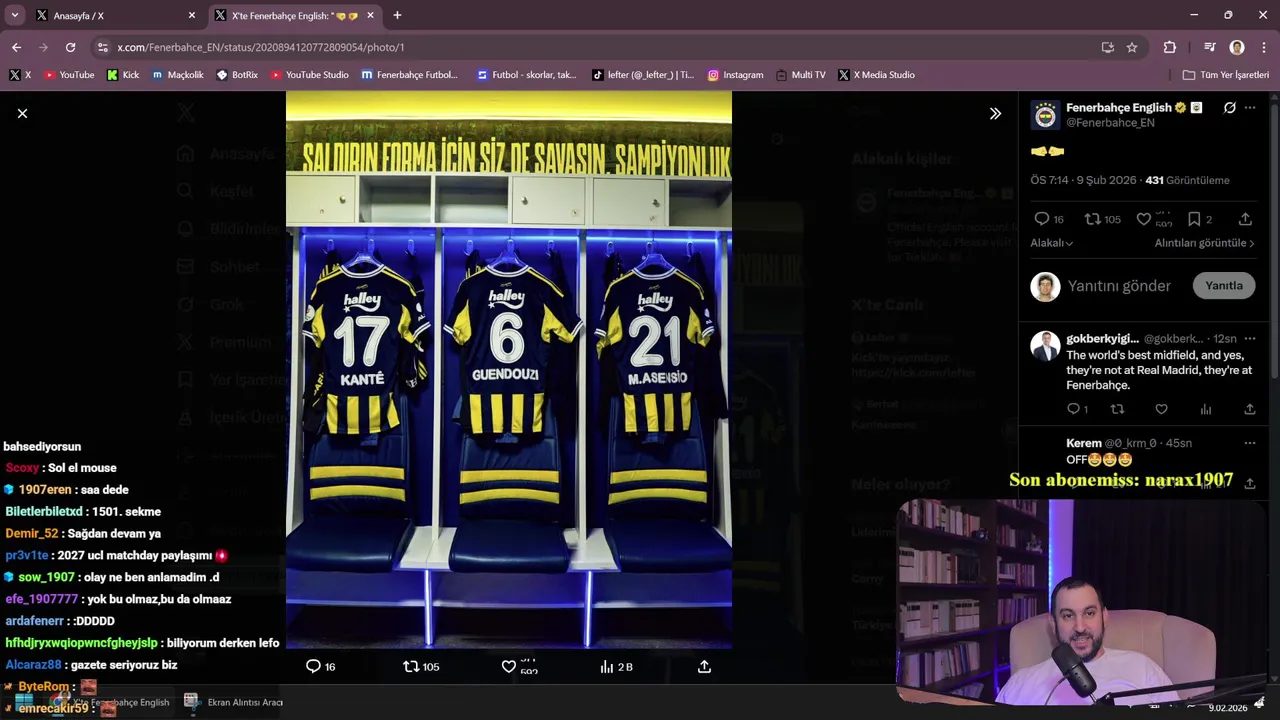Open Ekran Alıntısı Aracı taskbar item
Image resolution: width=1280 pixels, height=720 pixels.
click(234, 702)
